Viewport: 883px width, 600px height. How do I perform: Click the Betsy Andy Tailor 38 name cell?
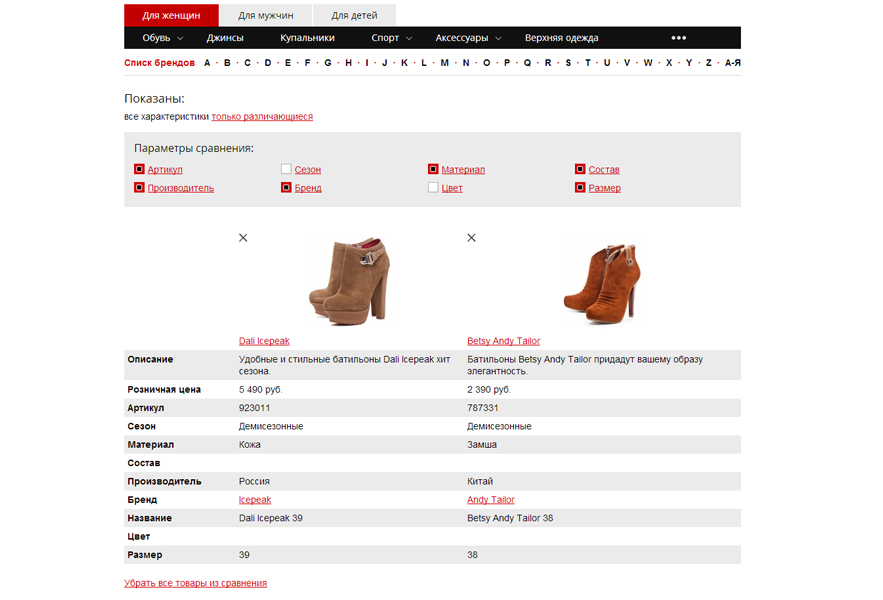click(x=510, y=518)
